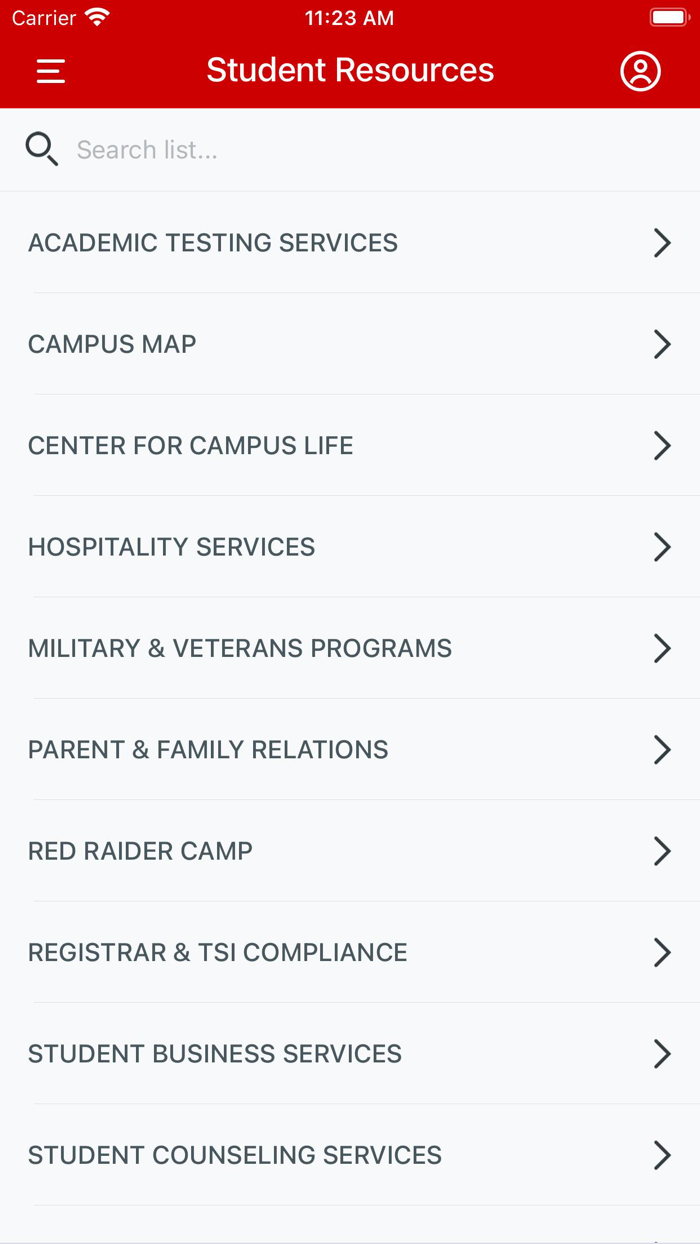700x1244 pixels.
Task: Tap the Wi-Fi status icon
Action: click(x=95, y=16)
